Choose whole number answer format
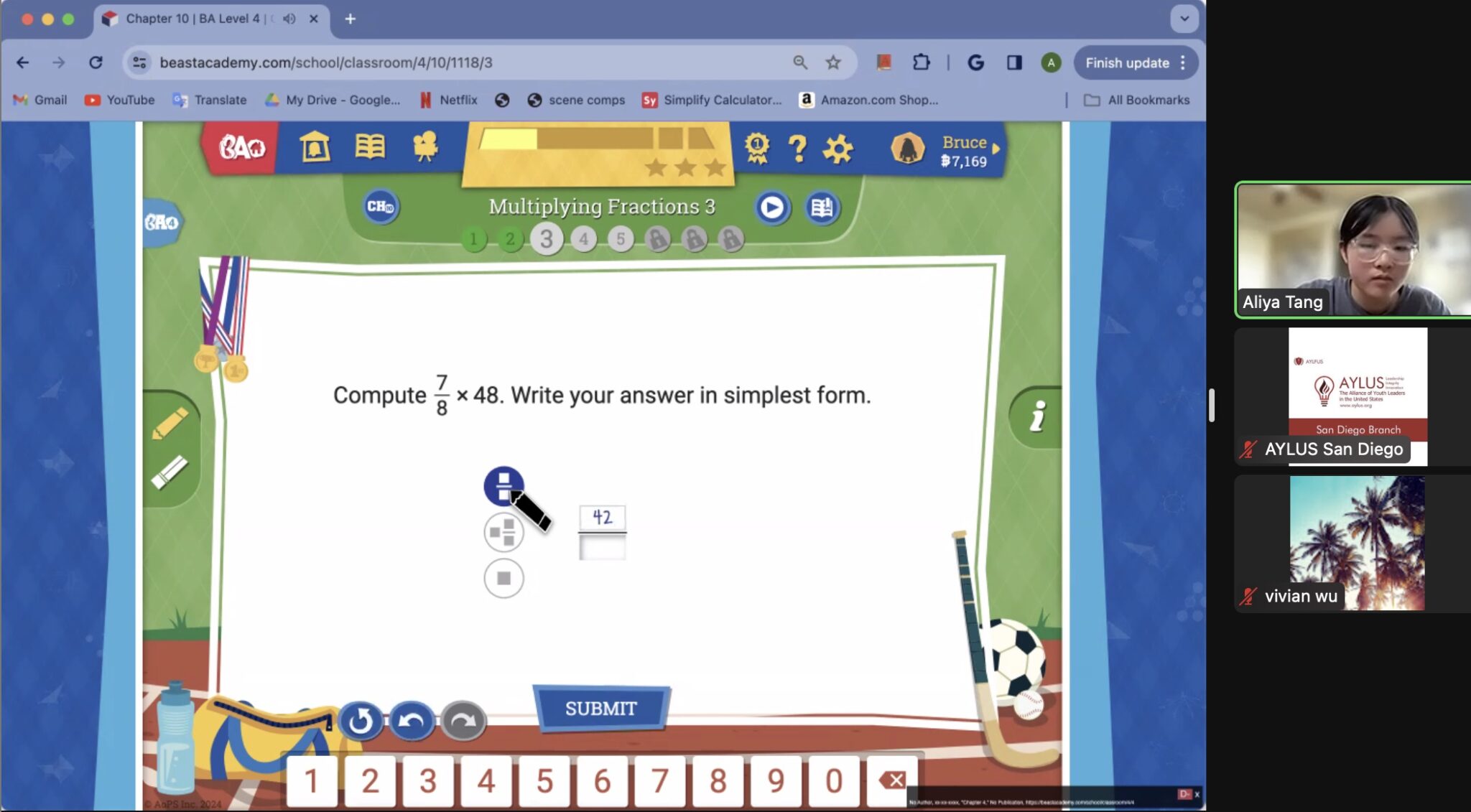This screenshot has width=1471, height=812. 504,578
